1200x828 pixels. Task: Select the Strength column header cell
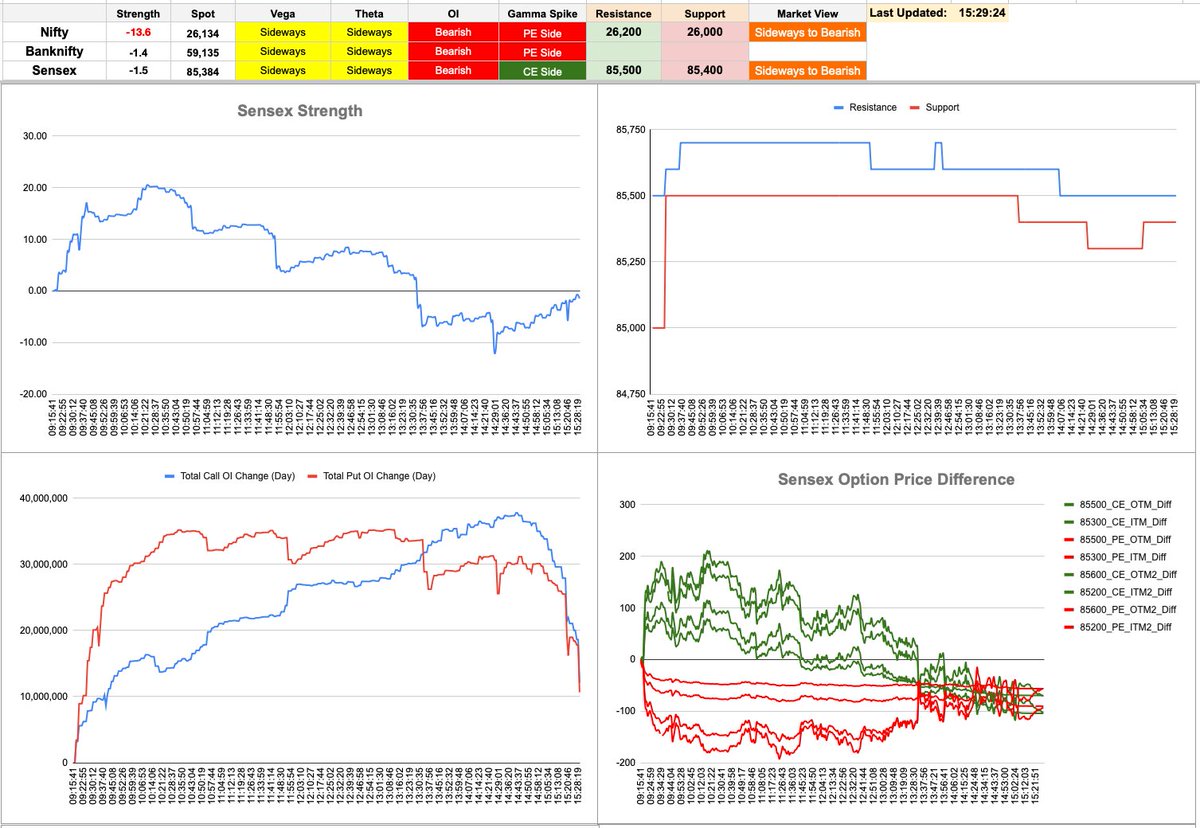(138, 14)
